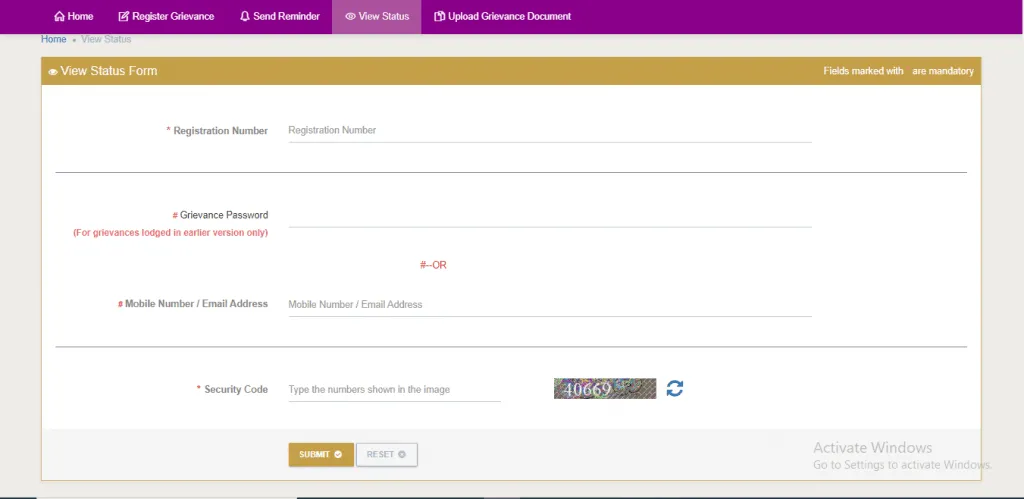Focus the Registration Number input field

point(549,131)
